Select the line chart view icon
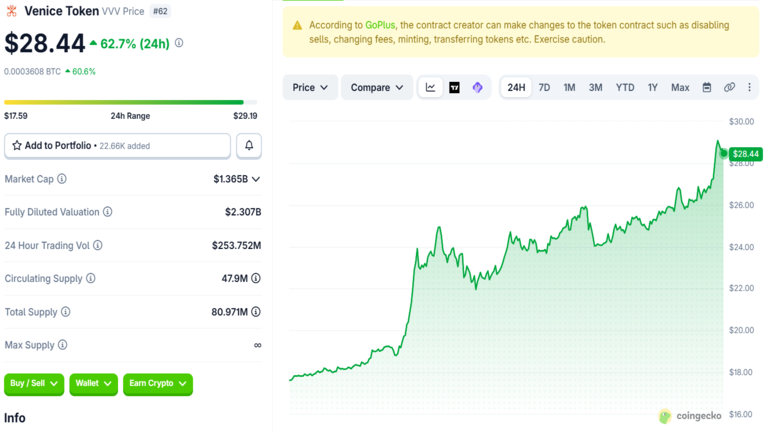768x432 pixels. (x=431, y=87)
